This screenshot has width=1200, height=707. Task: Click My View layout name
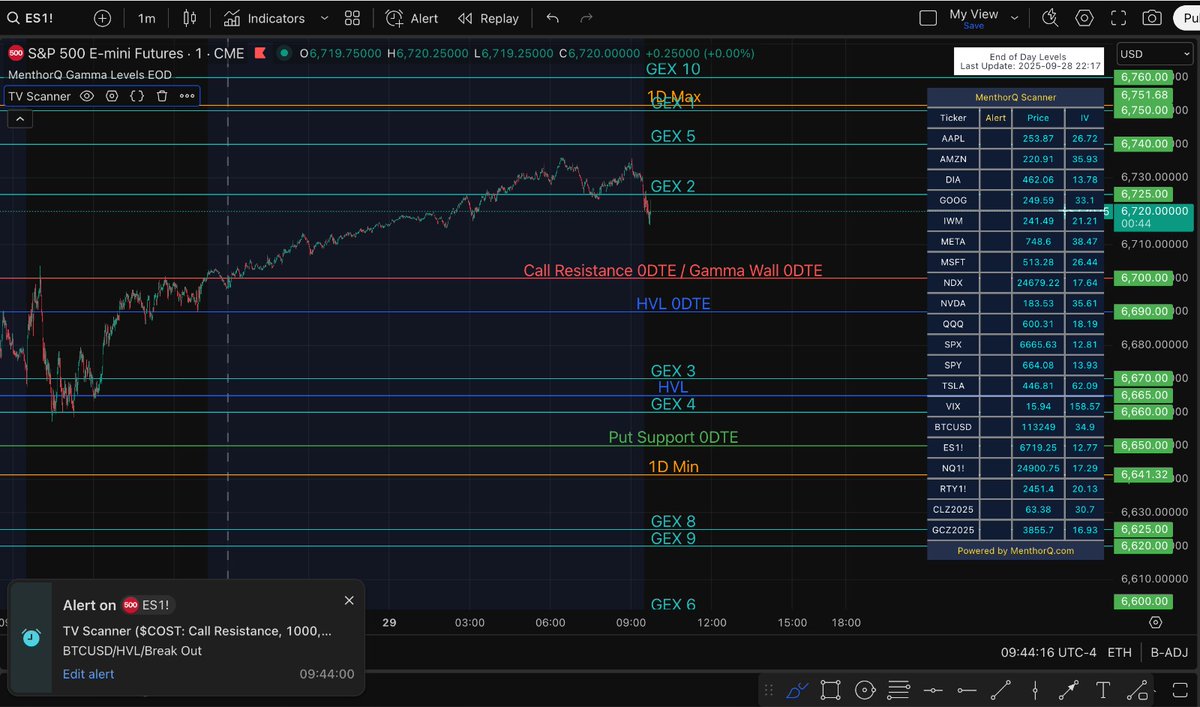[973, 14]
